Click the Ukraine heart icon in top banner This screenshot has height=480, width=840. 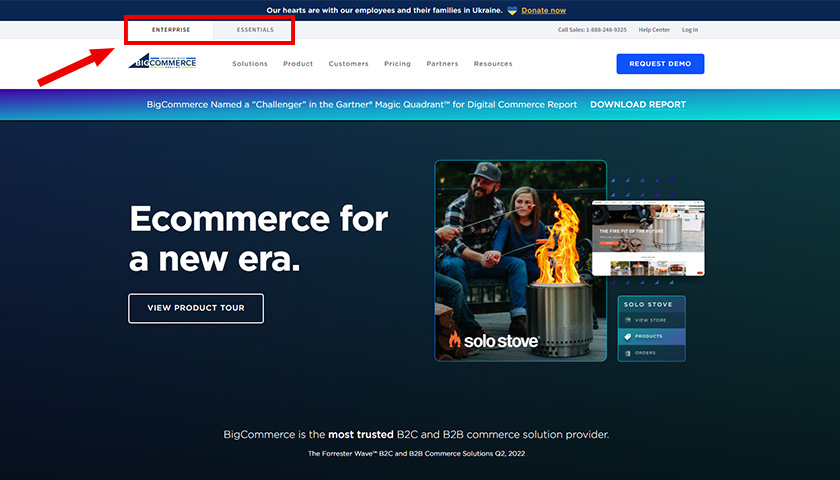(x=512, y=10)
